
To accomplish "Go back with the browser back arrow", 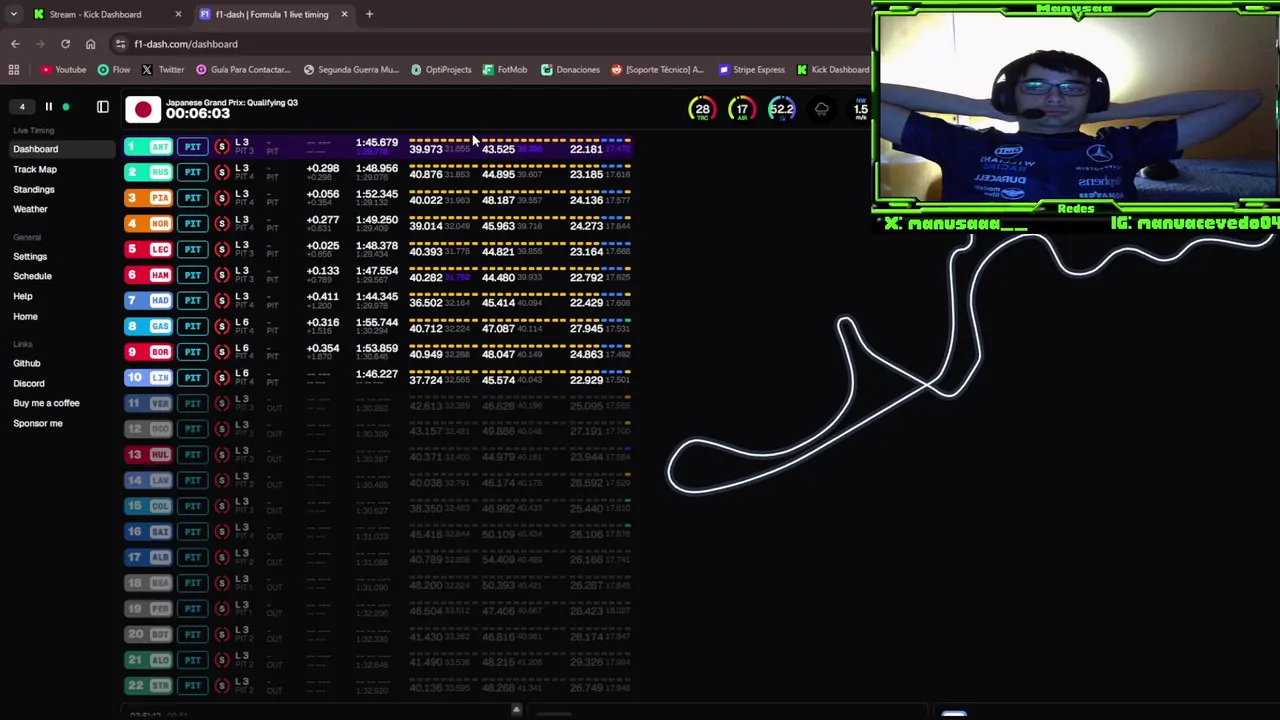I will pos(15,44).
